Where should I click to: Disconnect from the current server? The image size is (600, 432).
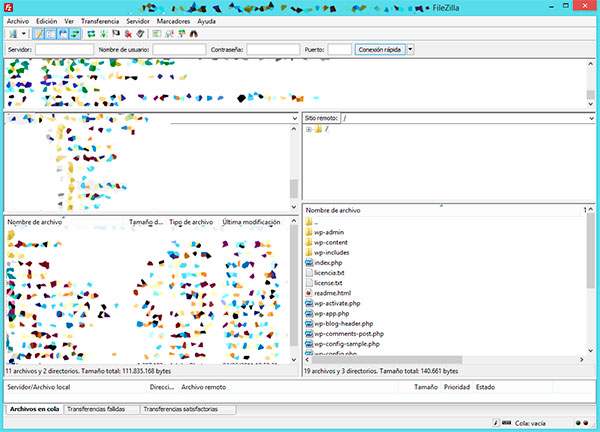point(128,34)
